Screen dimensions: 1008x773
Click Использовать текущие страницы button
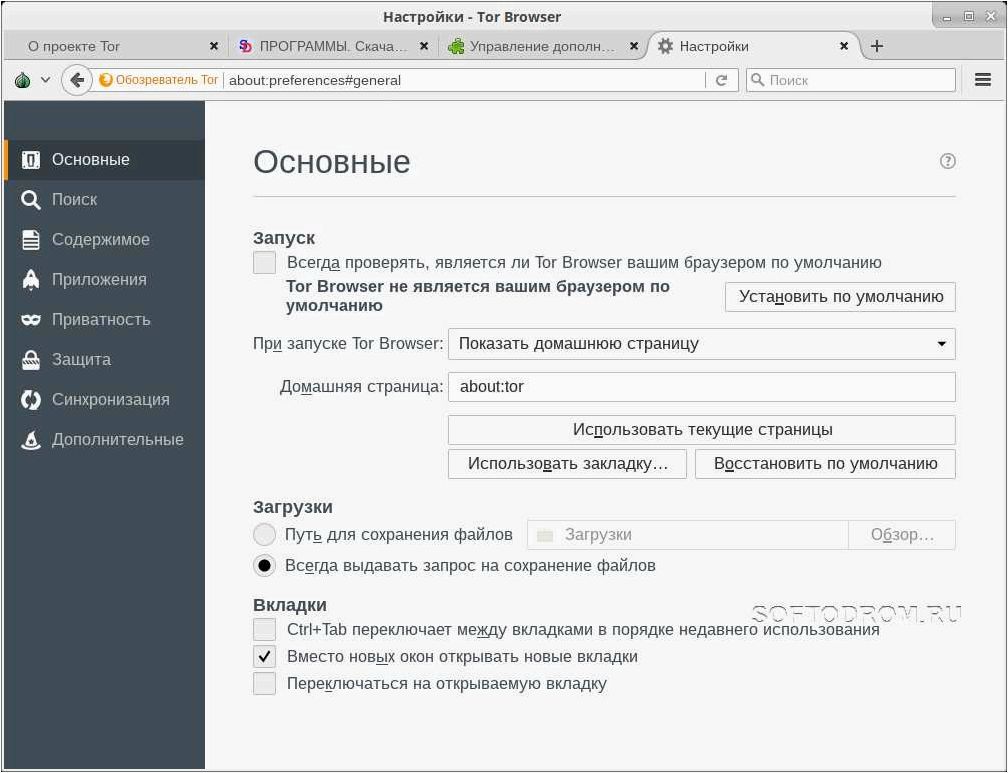(701, 430)
